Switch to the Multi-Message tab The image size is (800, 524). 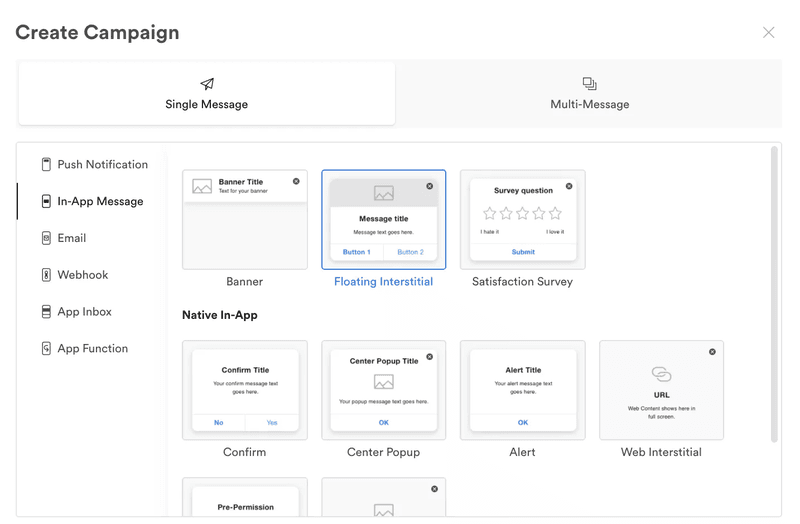[589, 94]
